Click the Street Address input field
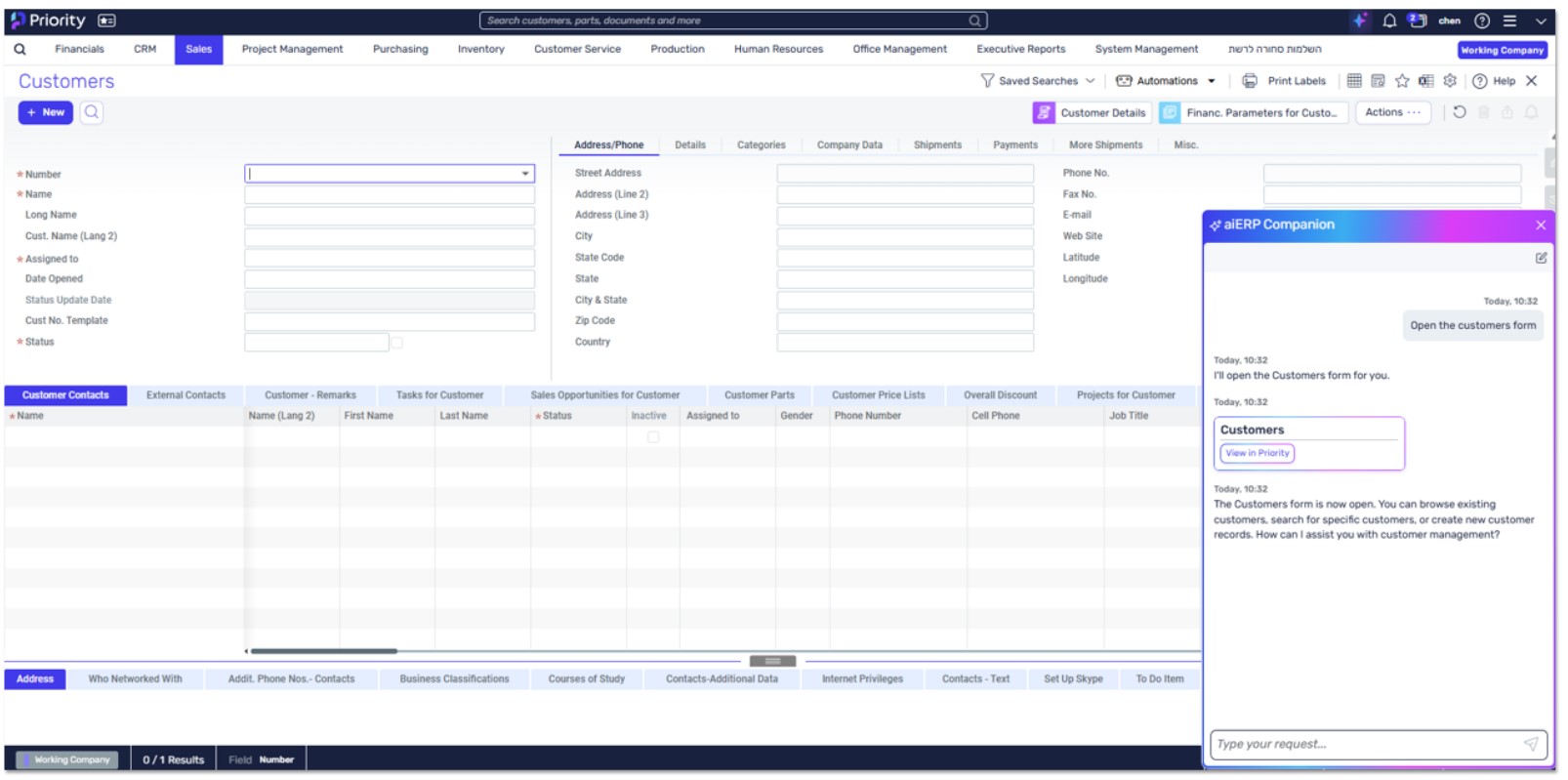The width and height of the screenshot is (1568, 780). tap(905, 174)
